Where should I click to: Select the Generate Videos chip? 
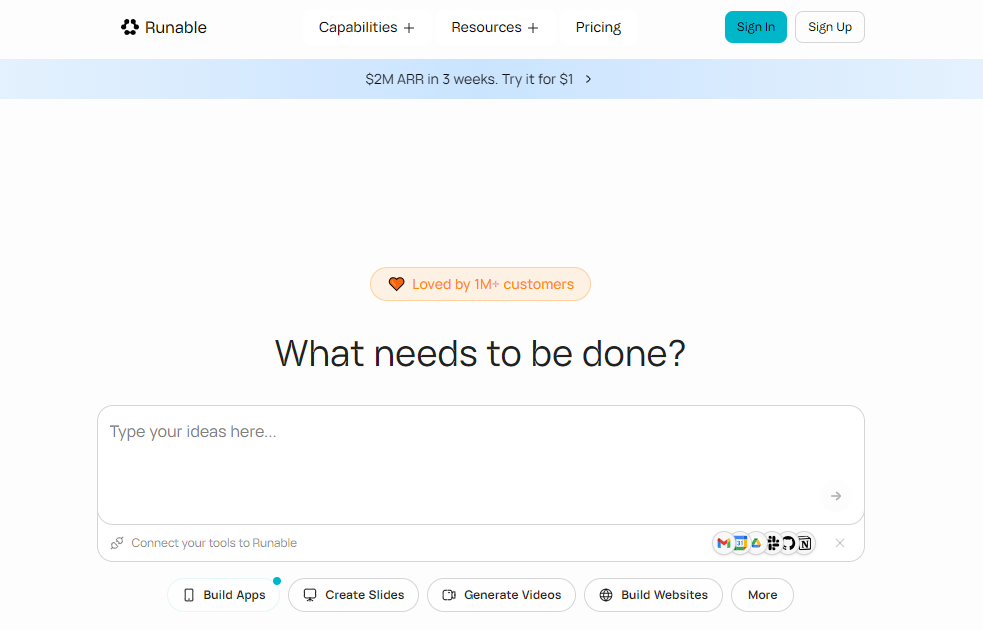[502, 595]
